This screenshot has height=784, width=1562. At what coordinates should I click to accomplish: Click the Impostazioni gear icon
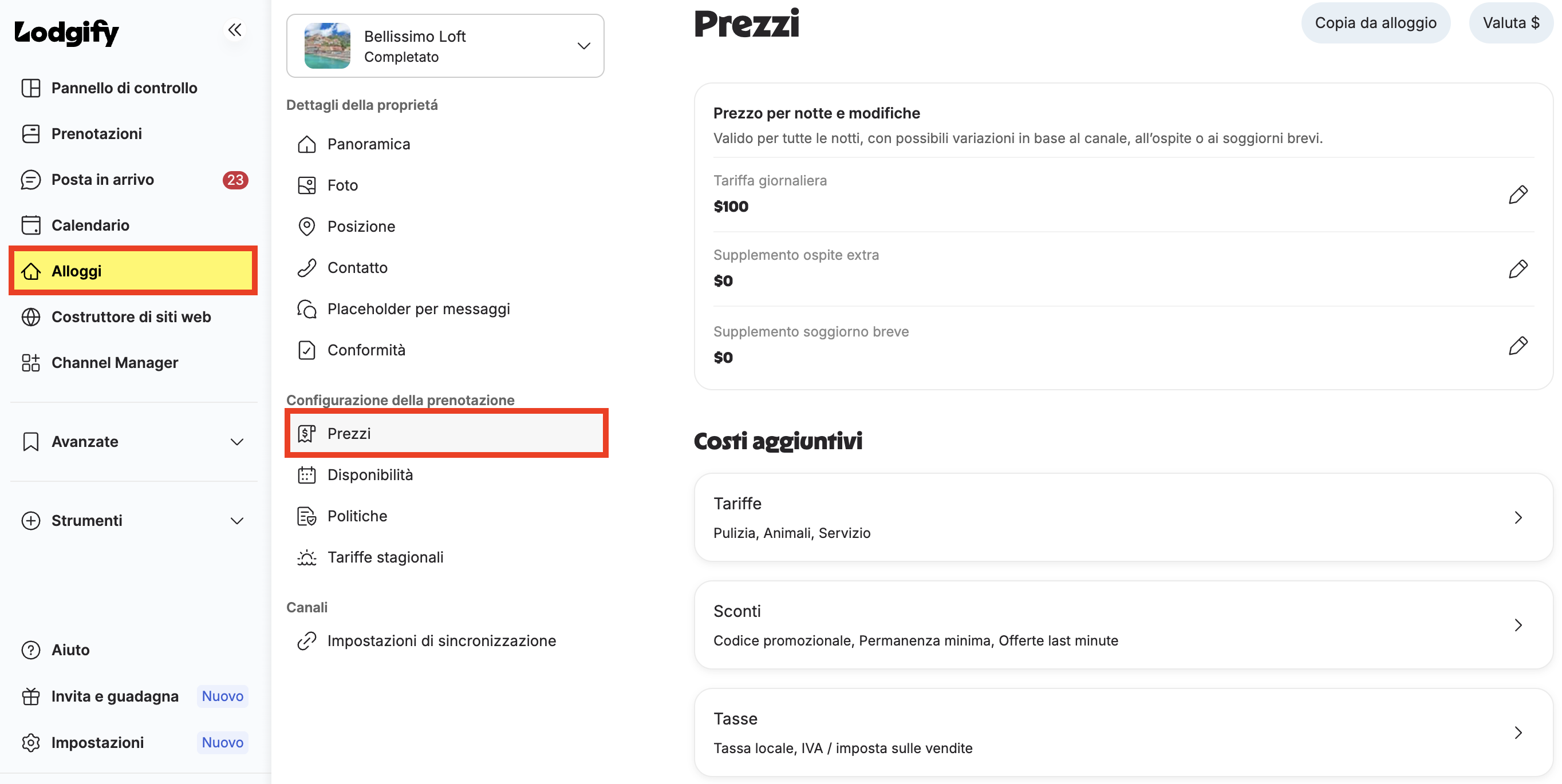pos(31,742)
